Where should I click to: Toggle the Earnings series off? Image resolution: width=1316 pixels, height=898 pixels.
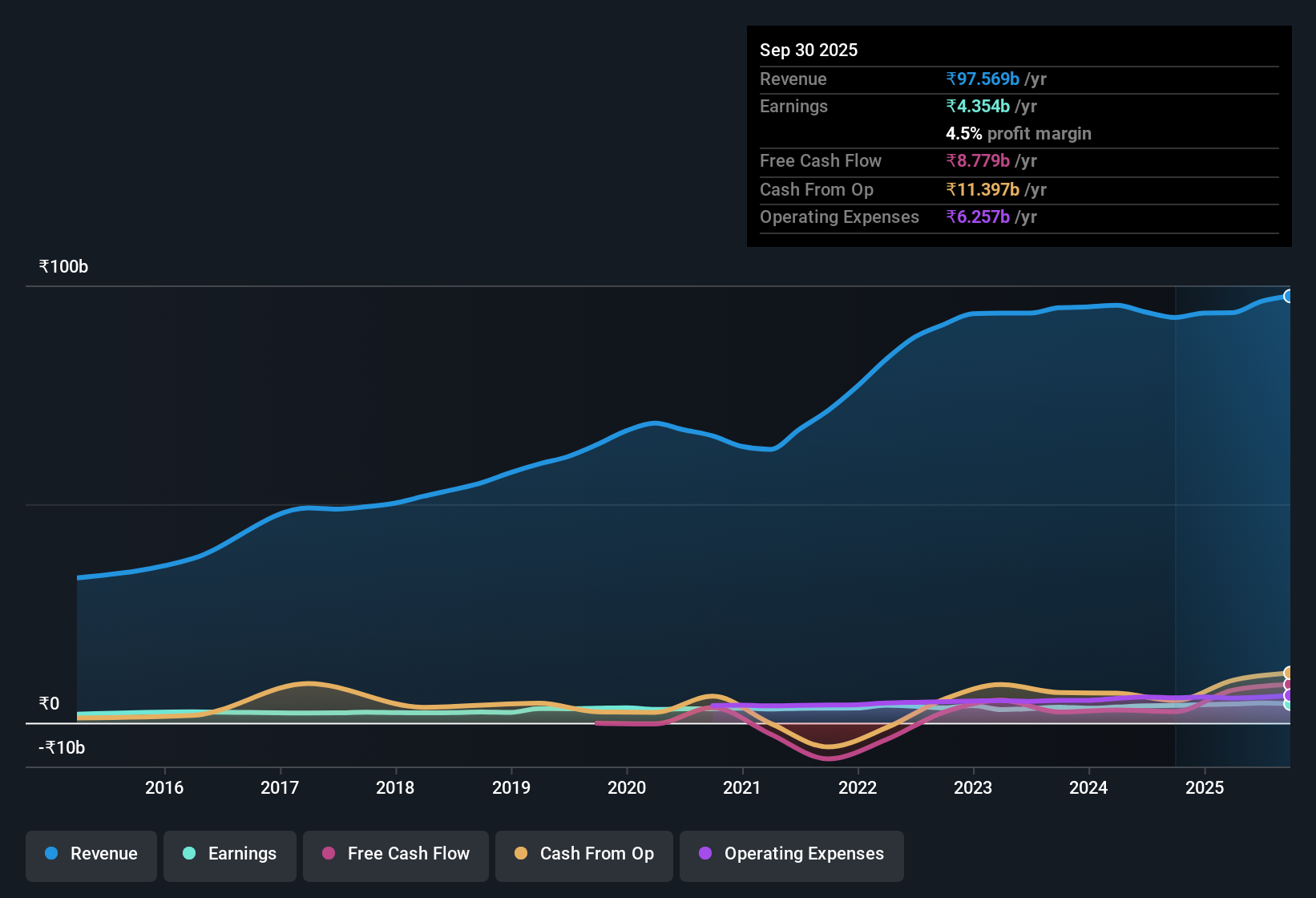coord(229,856)
